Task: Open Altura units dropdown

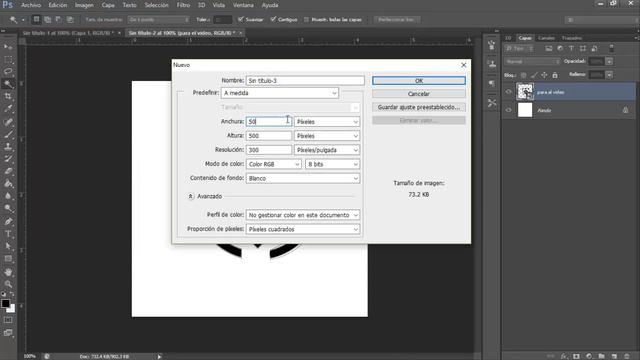Action: [327, 136]
